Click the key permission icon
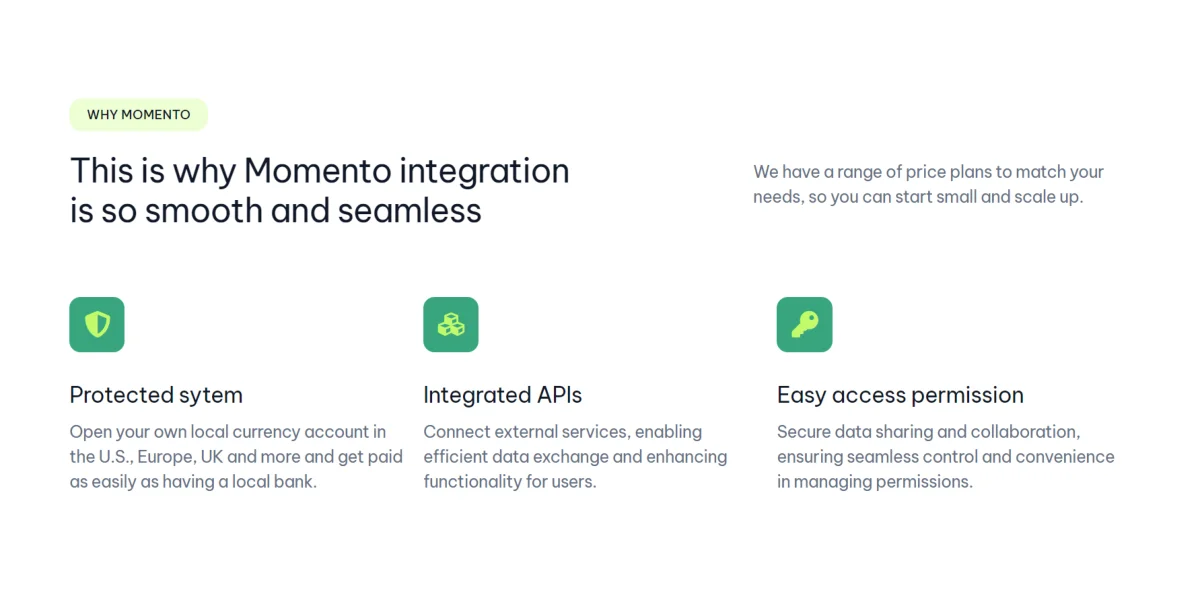The height and width of the screenshot is (592, 1200). click(805, 324)
